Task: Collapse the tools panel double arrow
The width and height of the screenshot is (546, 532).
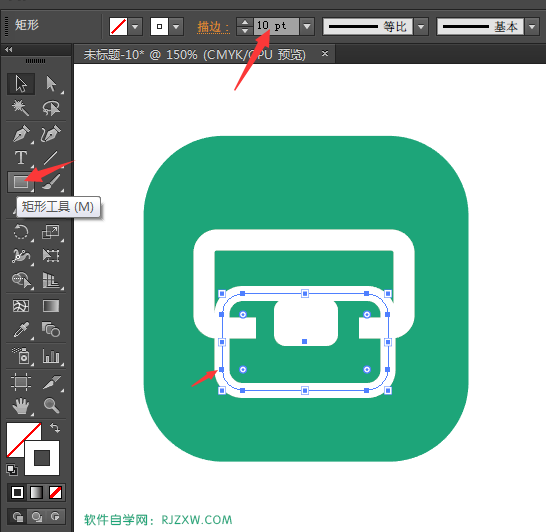Action: click(x=9, y=49)
